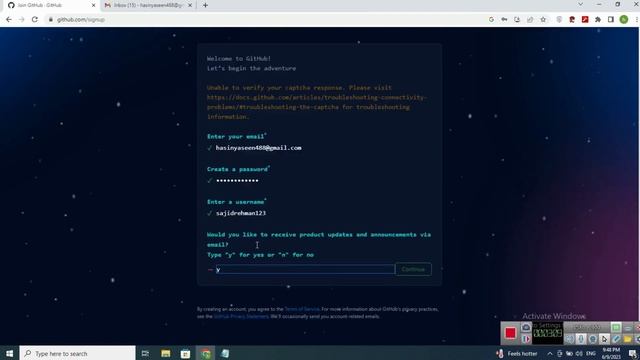Click the share page icon
The image size is (640, 360).
pos(530,19)
